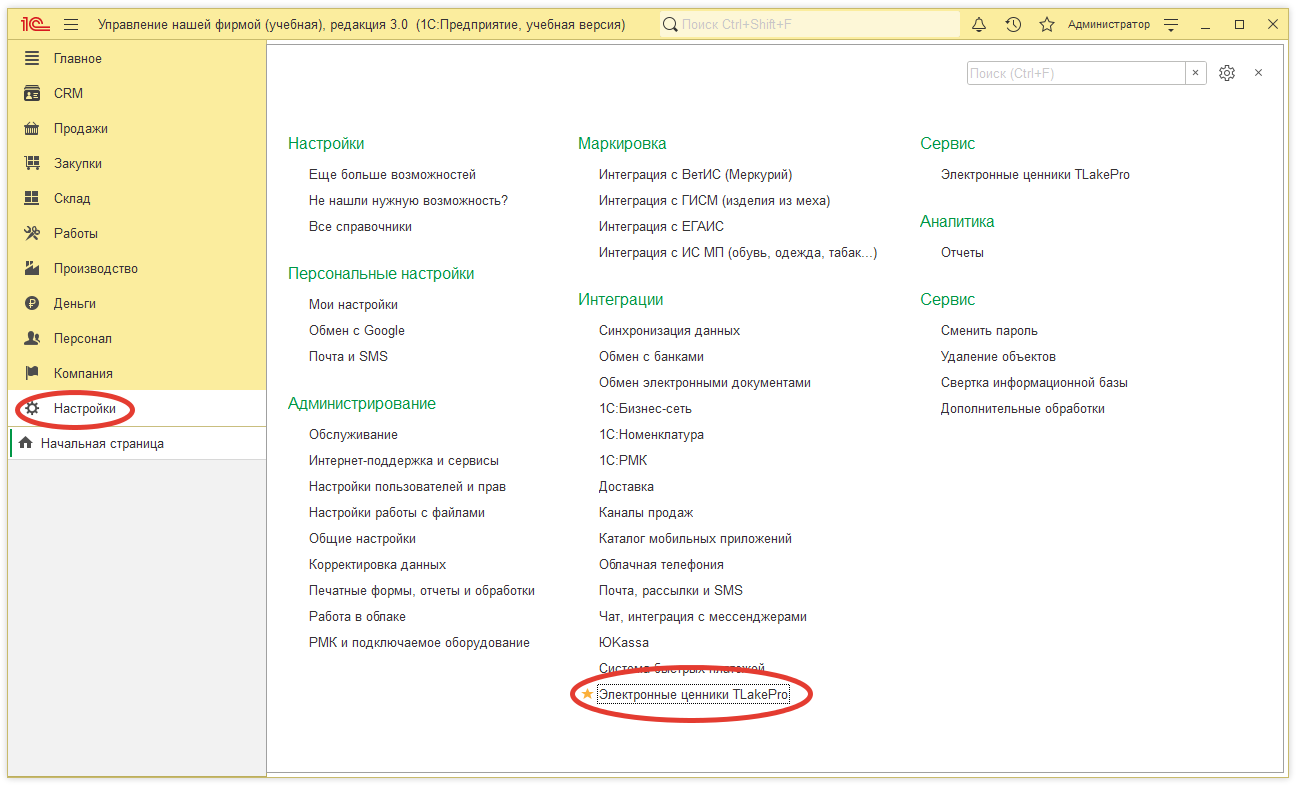Viewport: 1296px width, 785px height.
Task: Clear the function menu search field
Action: click(1195, 73)
